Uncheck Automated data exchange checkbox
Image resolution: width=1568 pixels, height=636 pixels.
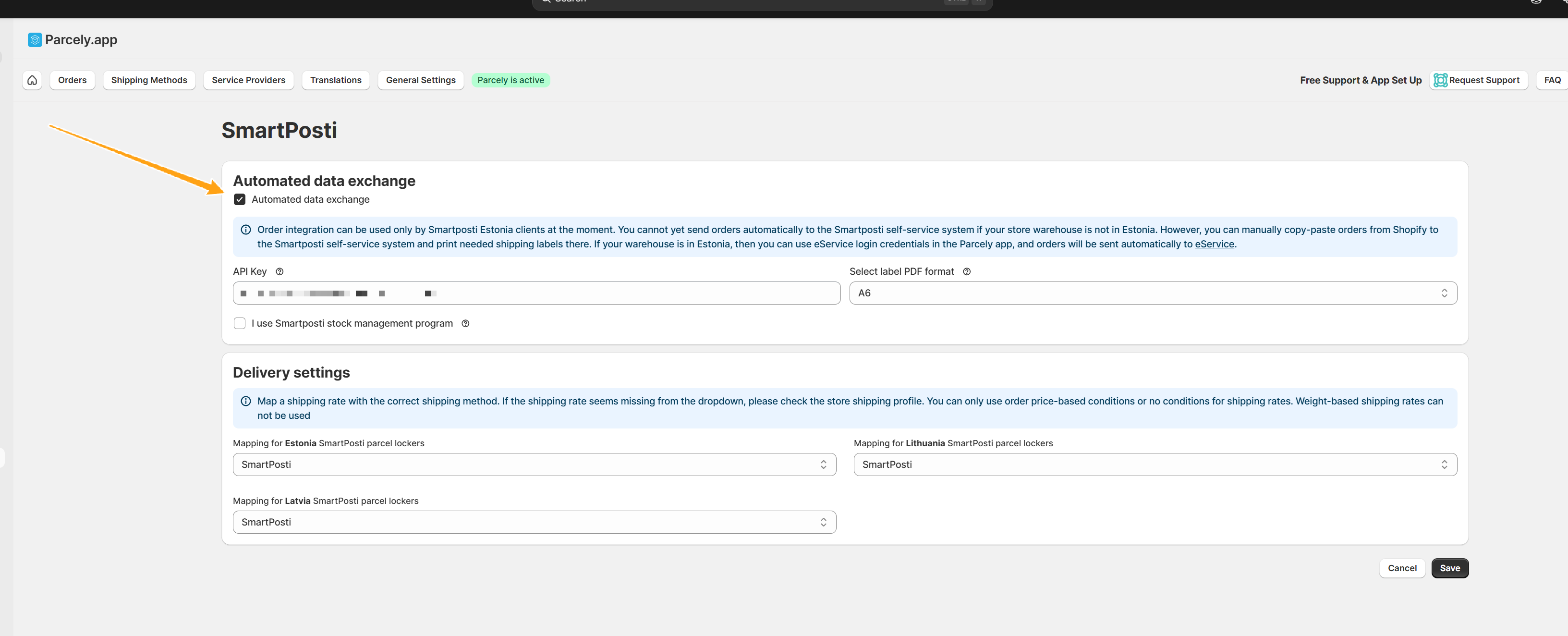(x=240, y=199)
